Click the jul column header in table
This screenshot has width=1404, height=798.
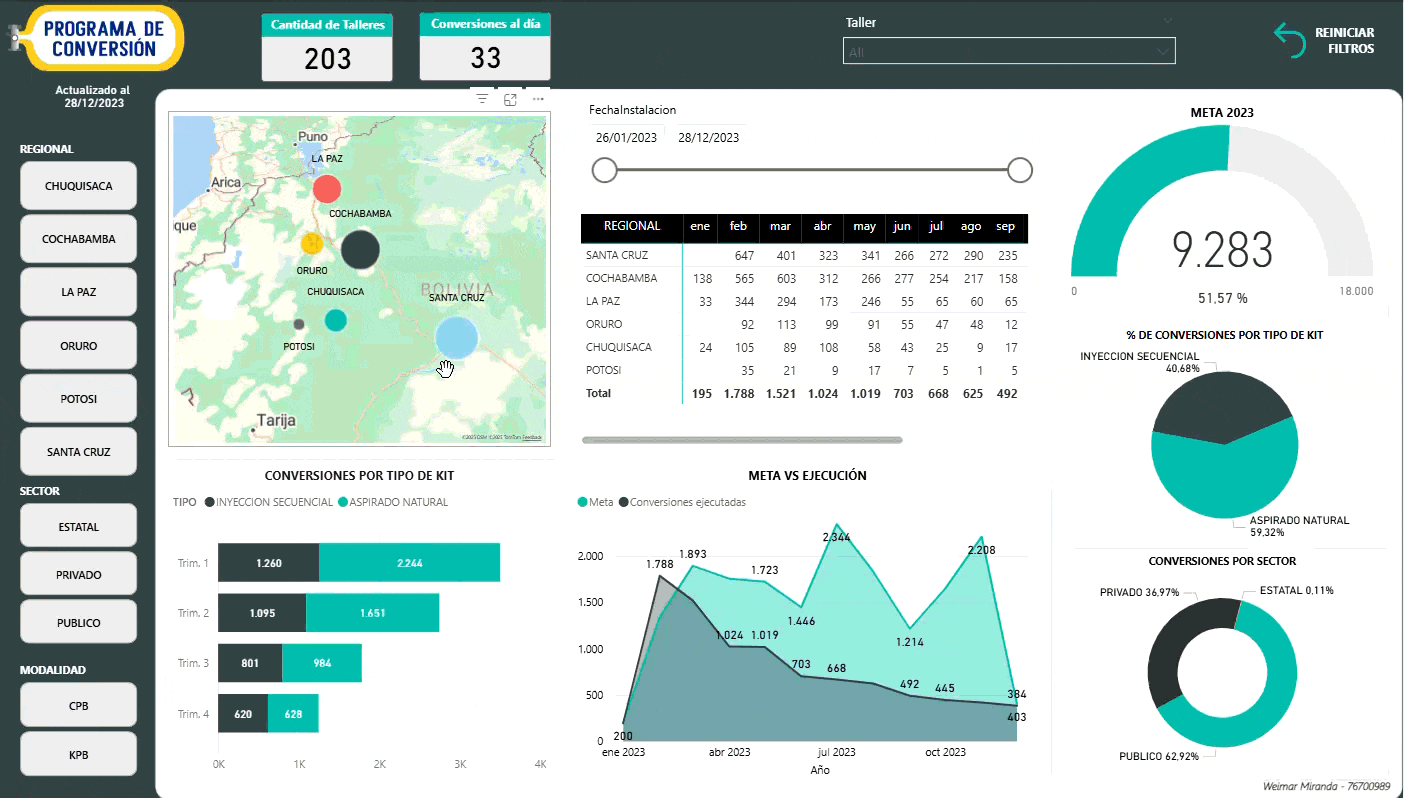[x=936, y=227]
